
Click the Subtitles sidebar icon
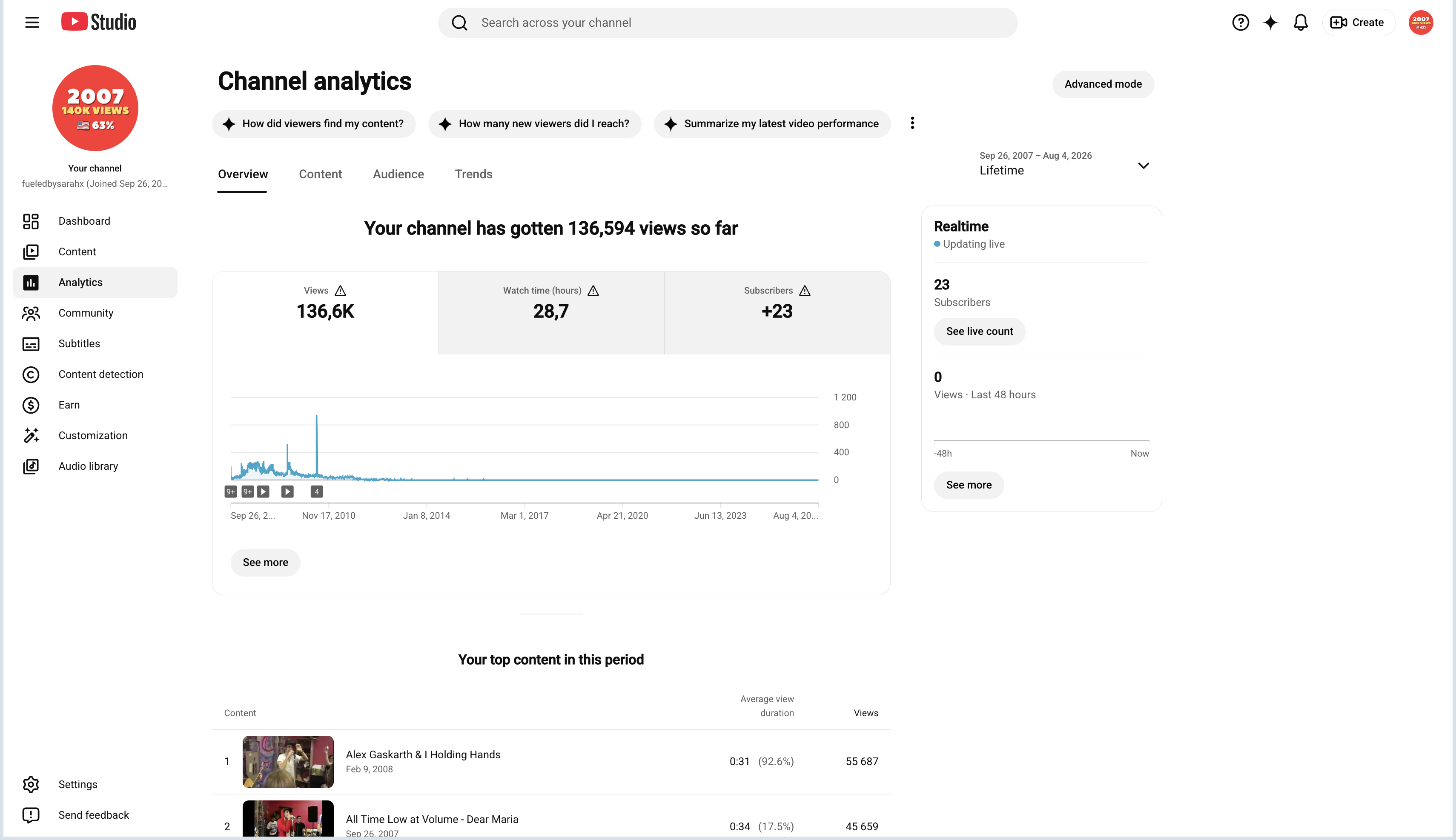coord(31,344)
